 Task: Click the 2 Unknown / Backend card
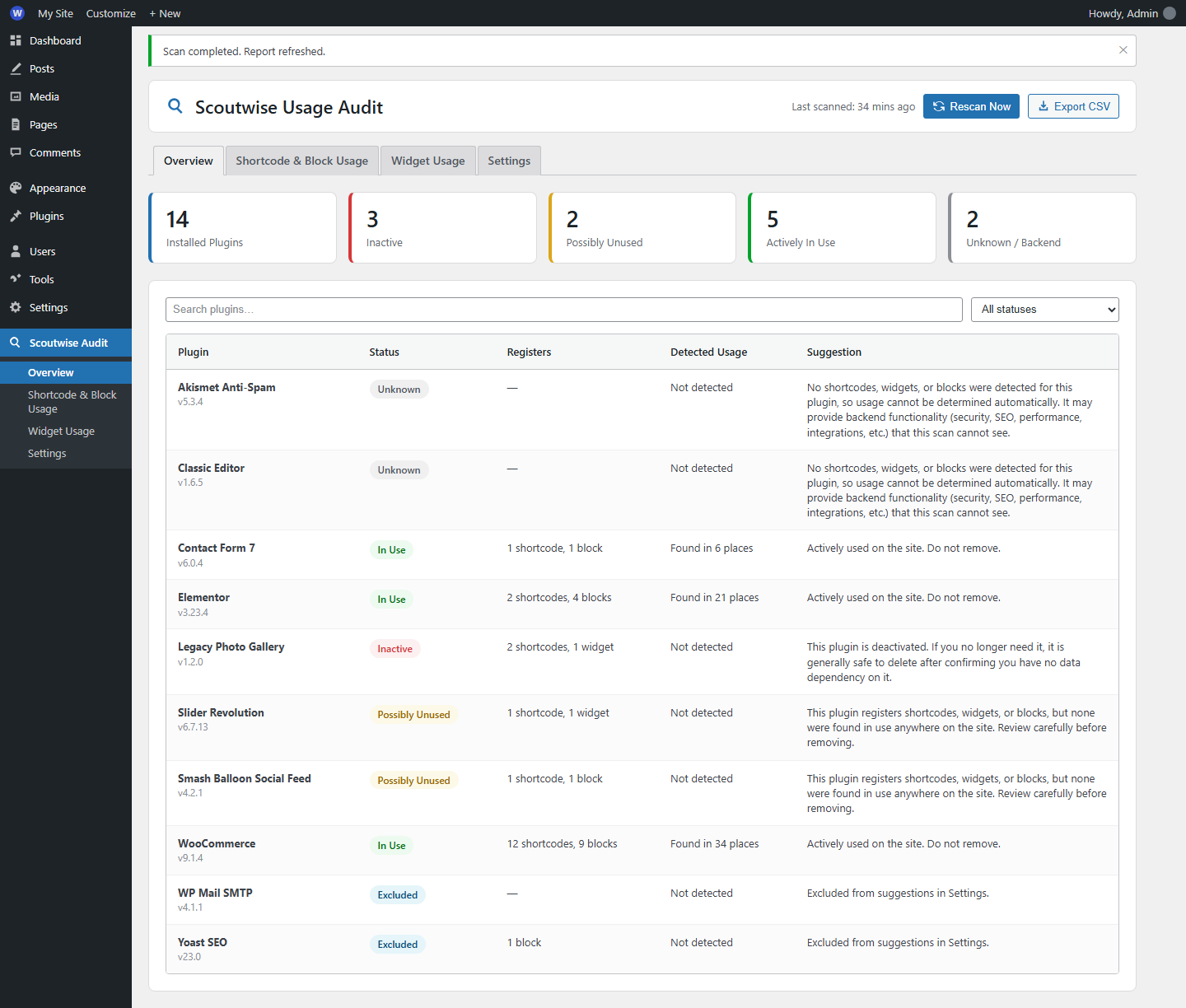click(x=1042, y=228)
